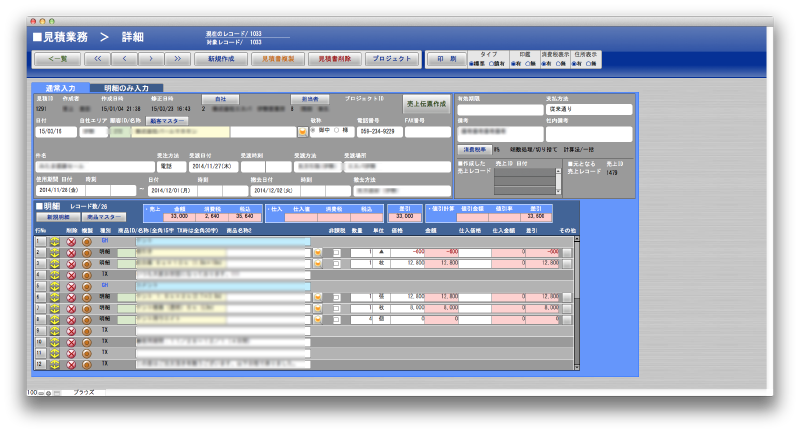
Task: Jump to the last record with >> button
Action: coord(177,59)
